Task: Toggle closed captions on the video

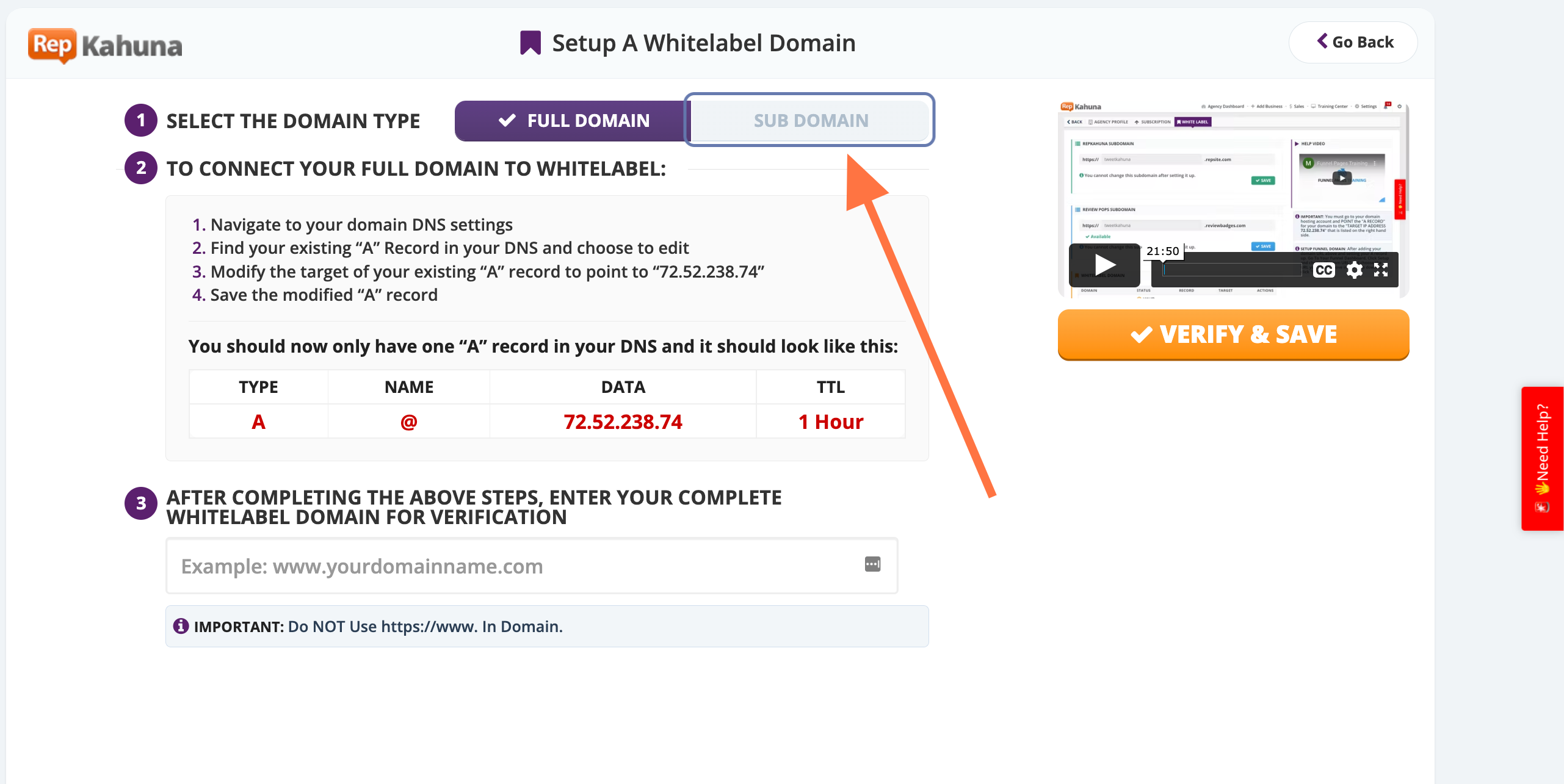Action: pos(1323,270)
